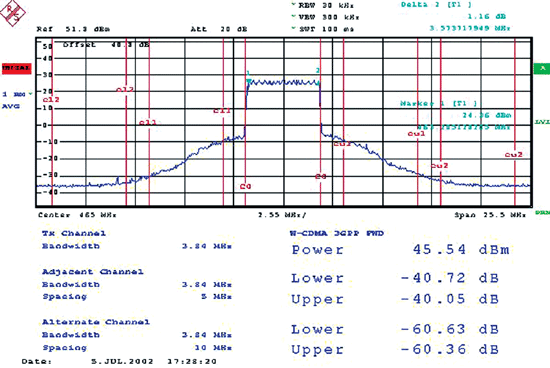This screenshot has height=368, width=550.
Task: Click the Adjacent Channel Spacing 5 MHz value
Action: [x=216, y=297]
